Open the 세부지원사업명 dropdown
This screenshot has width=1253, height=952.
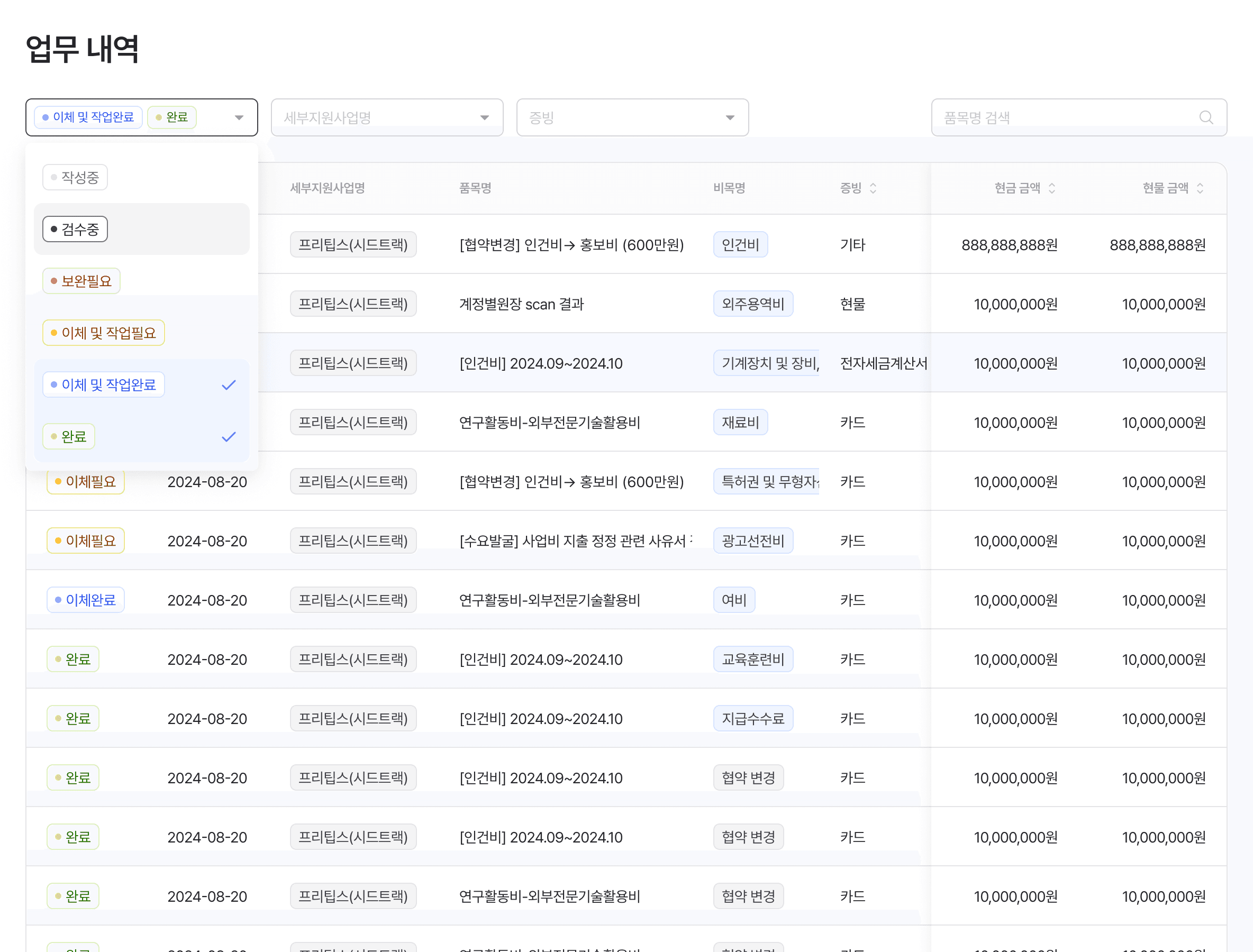pyautogui.click(x=387, y=118)
